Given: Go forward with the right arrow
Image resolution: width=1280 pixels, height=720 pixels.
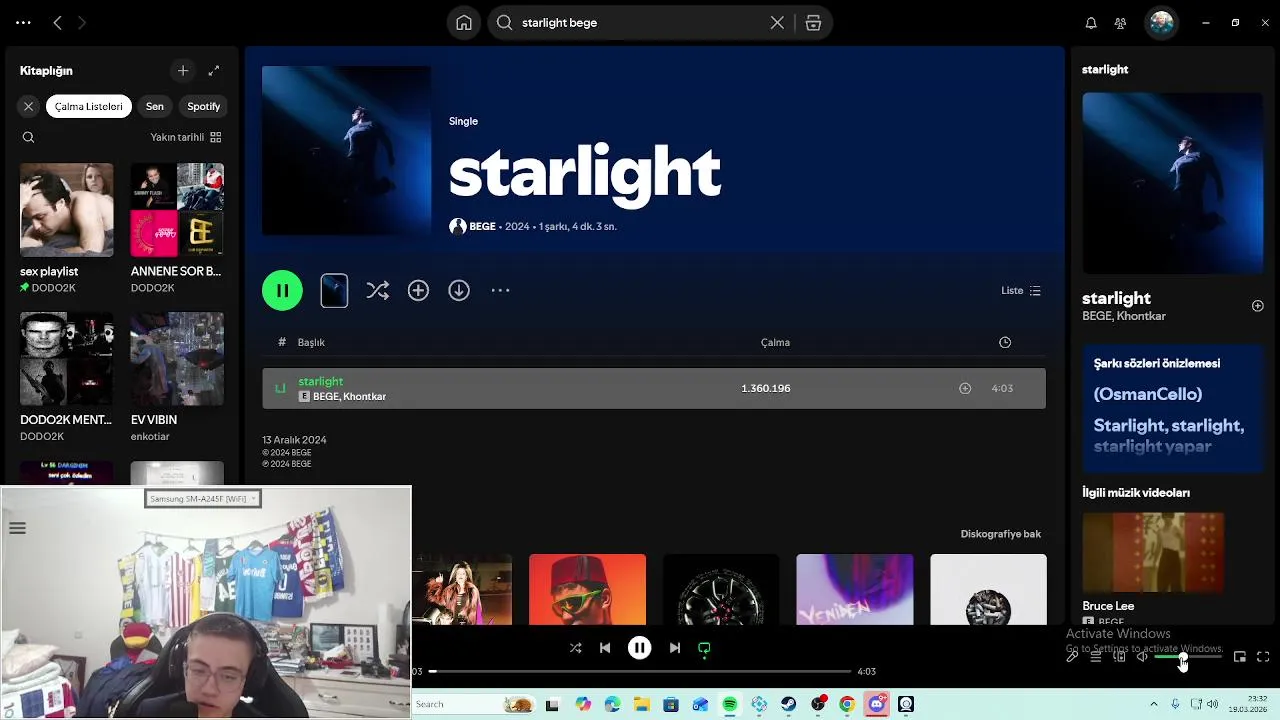Looking at the screenshot, I should click(82, 22).
